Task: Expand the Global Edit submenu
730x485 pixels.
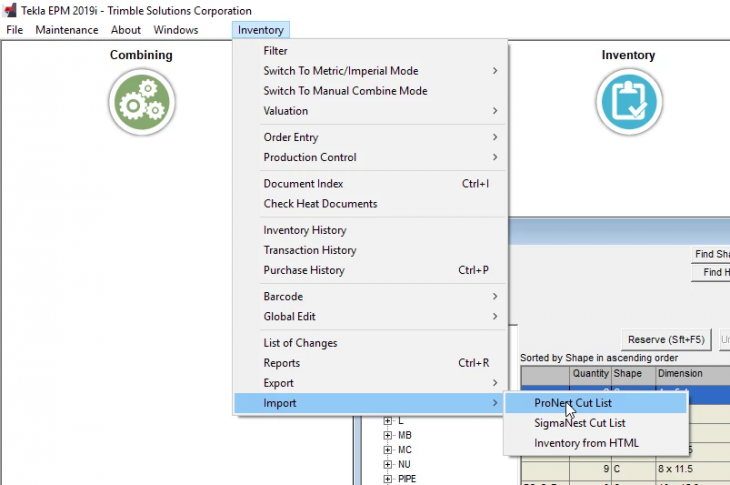Action: click(x=370, y=317)
